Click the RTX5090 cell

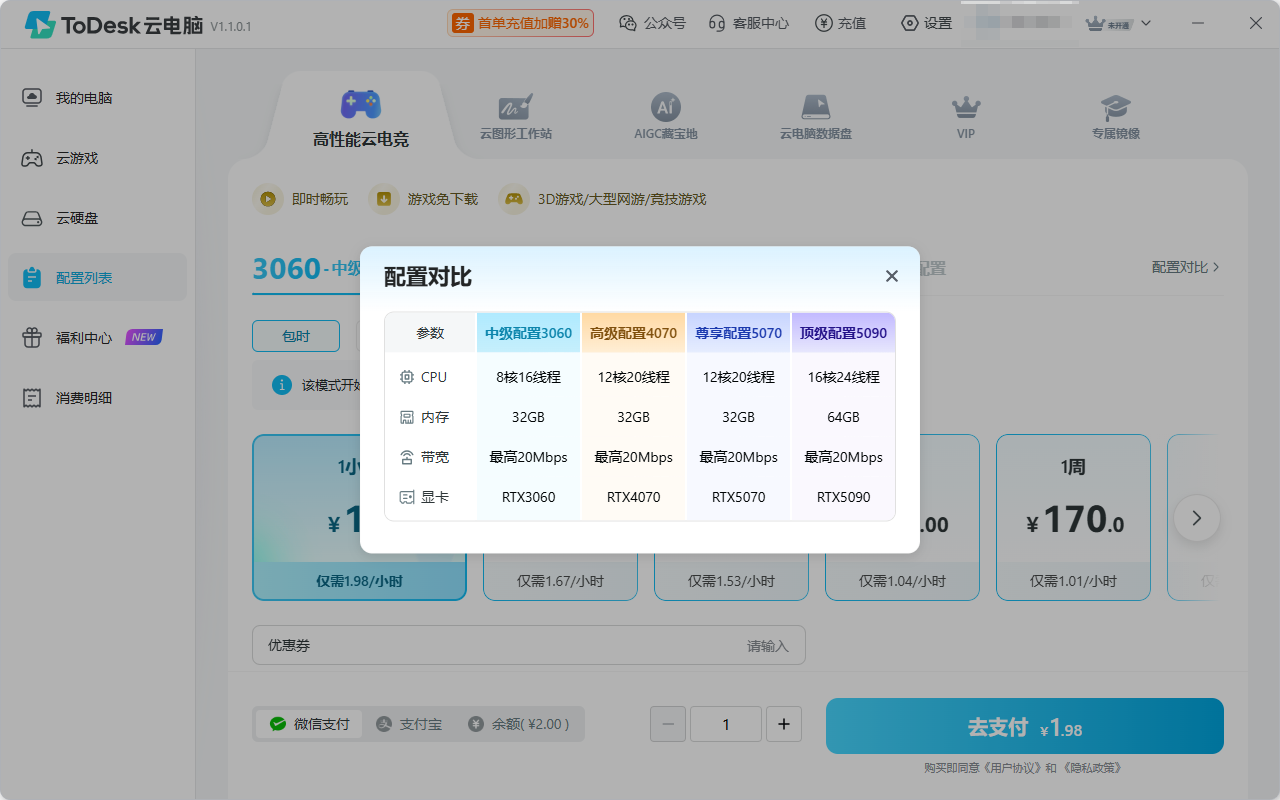tap(844, 497)
